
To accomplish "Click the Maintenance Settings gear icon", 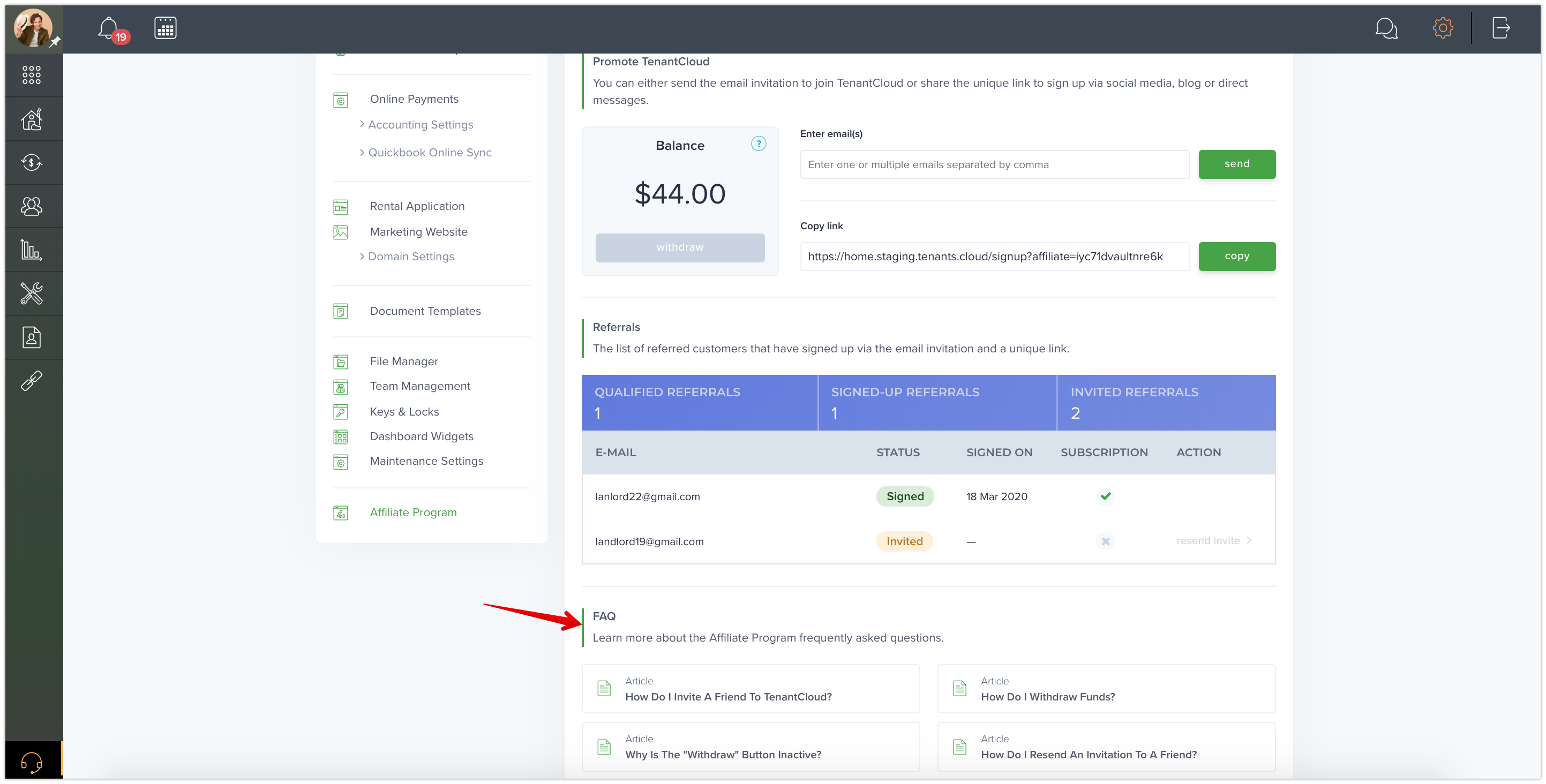I will [x=340, y=463].
